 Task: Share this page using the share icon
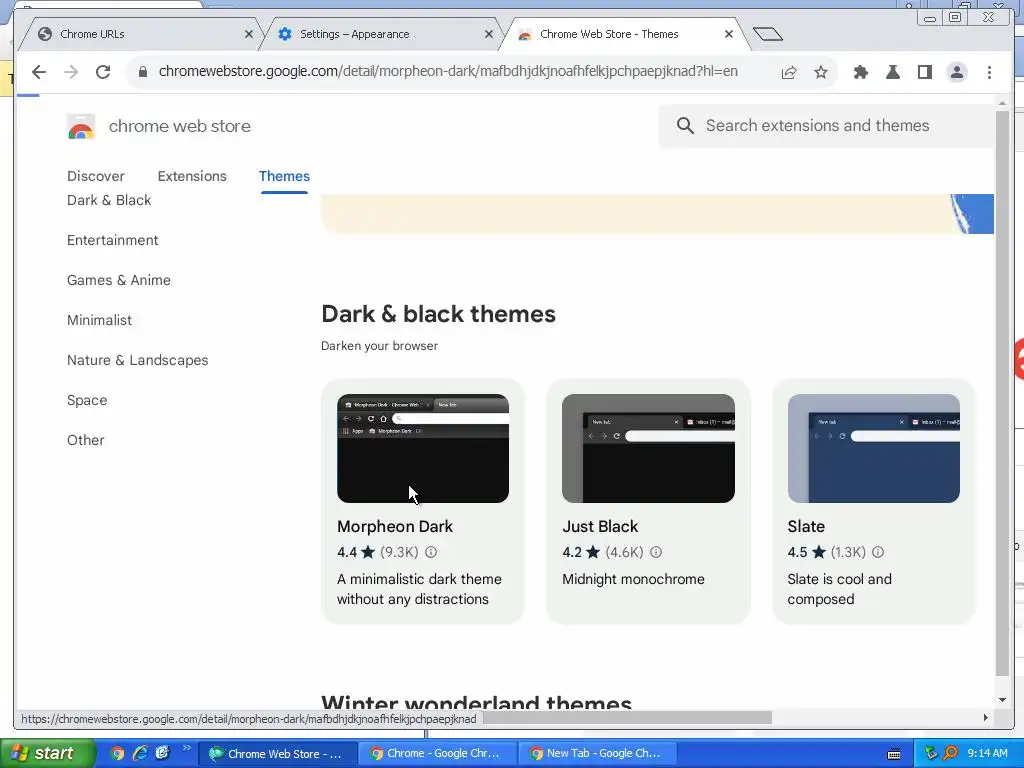tap(789, 72)
